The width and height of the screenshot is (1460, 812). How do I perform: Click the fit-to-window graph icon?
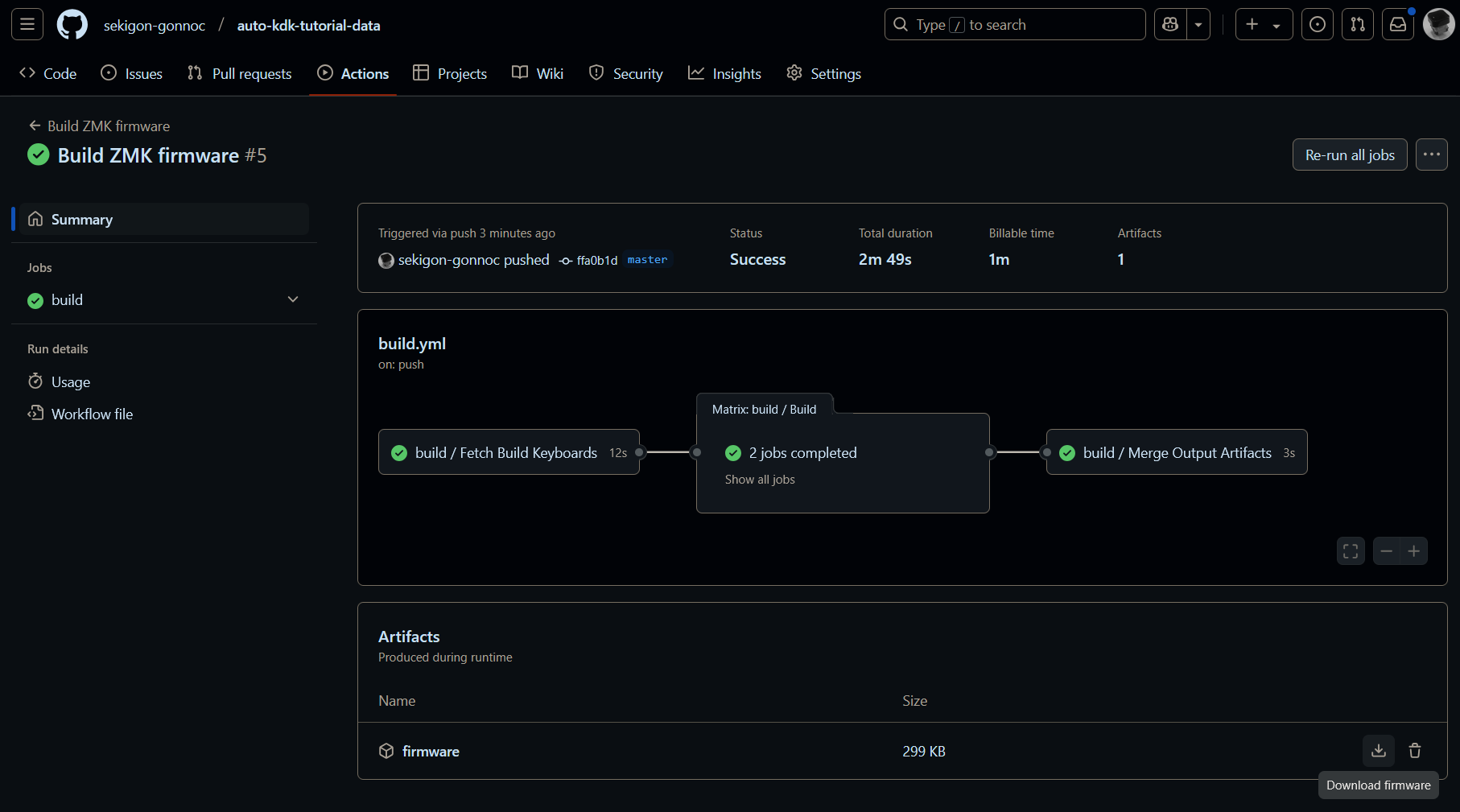pos(1351,551)
